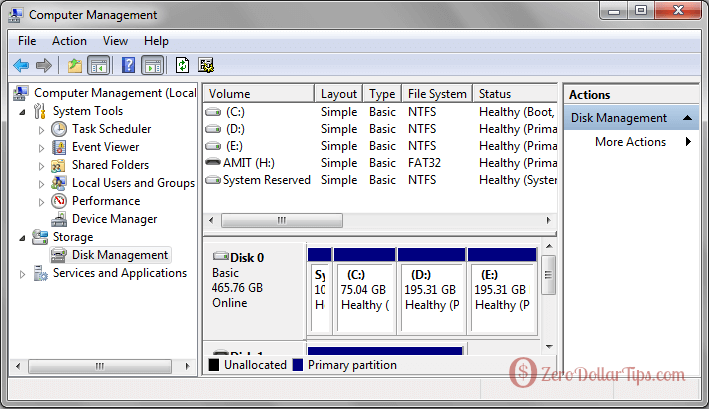This screenshot has height=409, width=709.
Task: Sort by the File System column header
Action: tap(437, 94)
